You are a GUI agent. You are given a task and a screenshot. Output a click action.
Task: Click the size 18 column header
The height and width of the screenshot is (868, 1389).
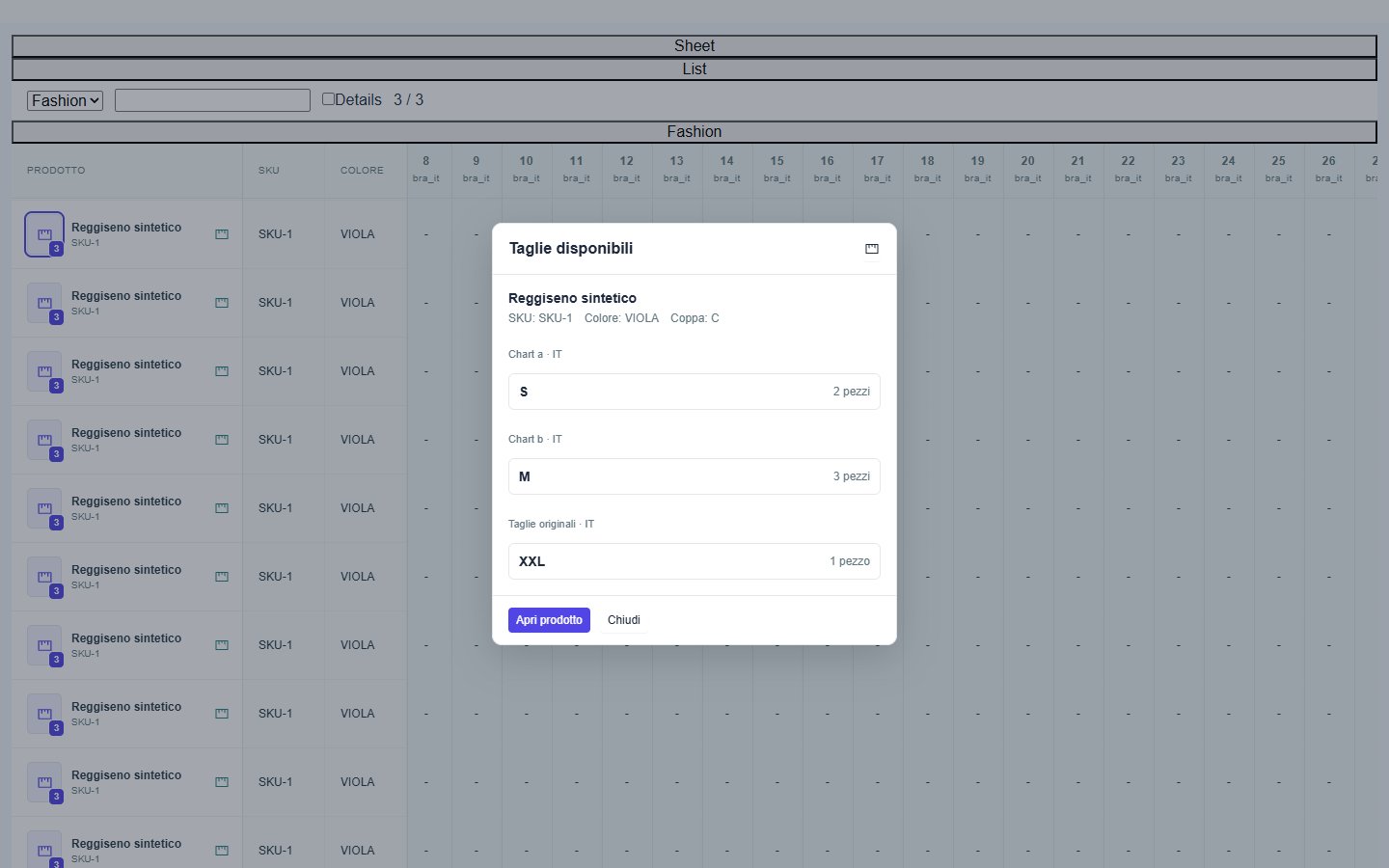click(928, 169)
